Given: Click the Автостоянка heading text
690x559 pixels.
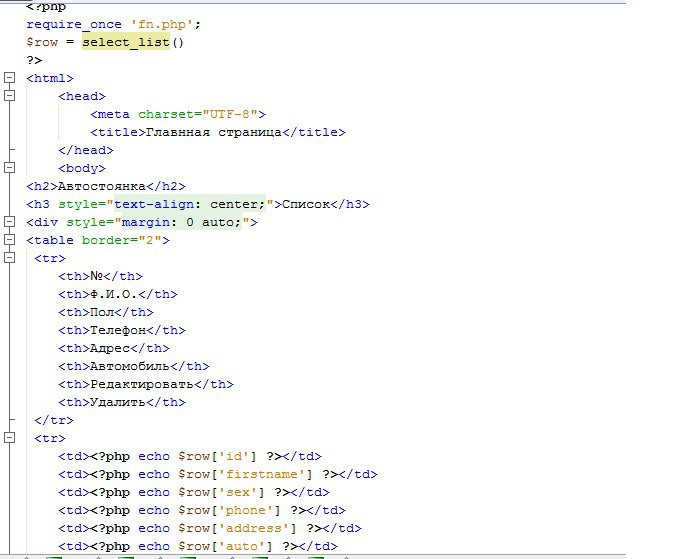Looking at the screenshot, I should click(102, 186).
